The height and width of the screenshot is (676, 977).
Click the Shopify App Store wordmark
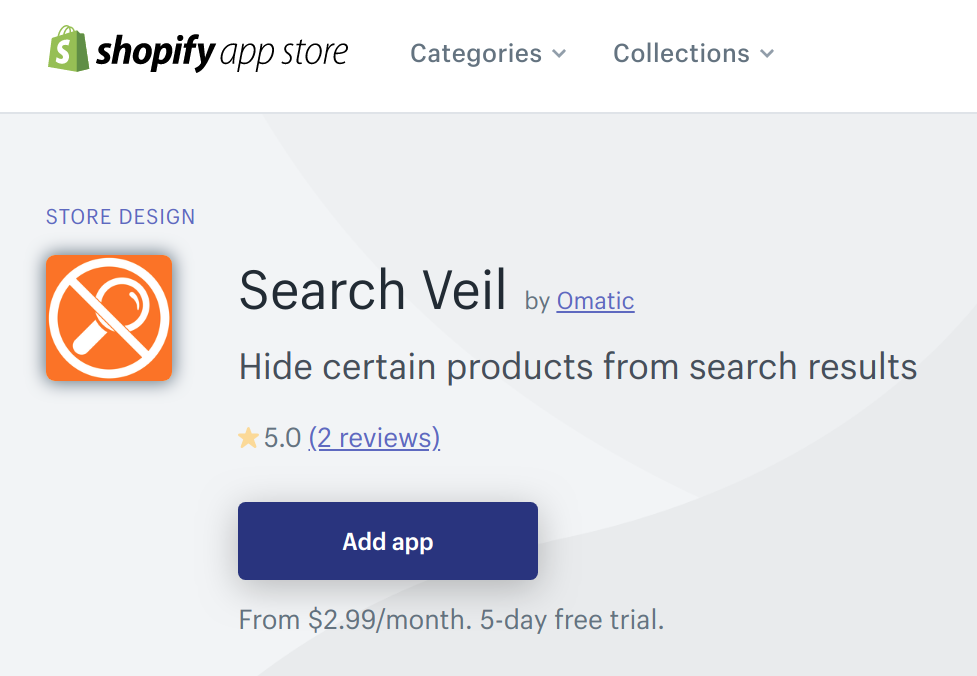(x=222, y=52)
